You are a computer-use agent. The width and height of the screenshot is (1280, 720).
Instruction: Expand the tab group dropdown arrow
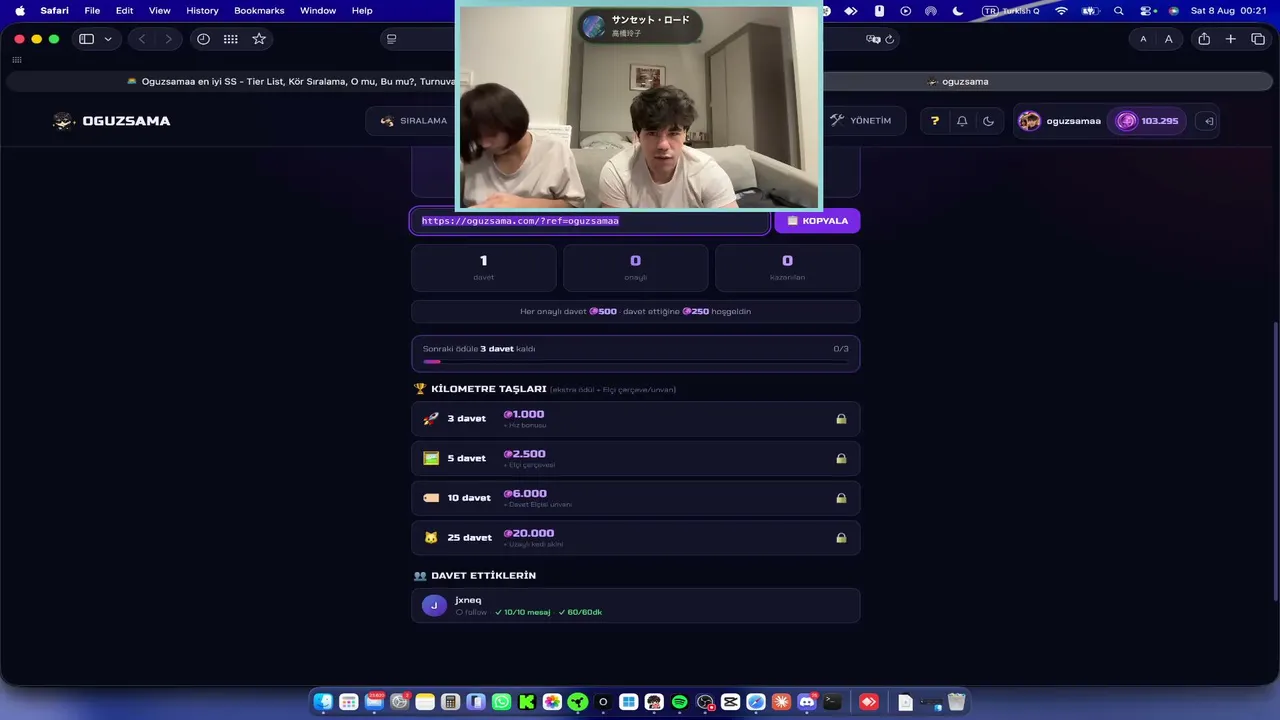click(x=108, y=39)
